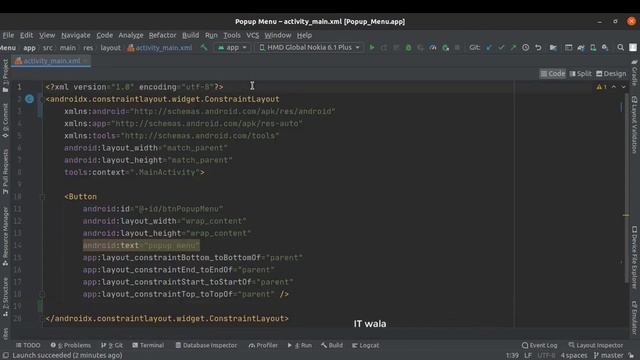
Task: Open the Navigate menu
Action: (76, 35)
